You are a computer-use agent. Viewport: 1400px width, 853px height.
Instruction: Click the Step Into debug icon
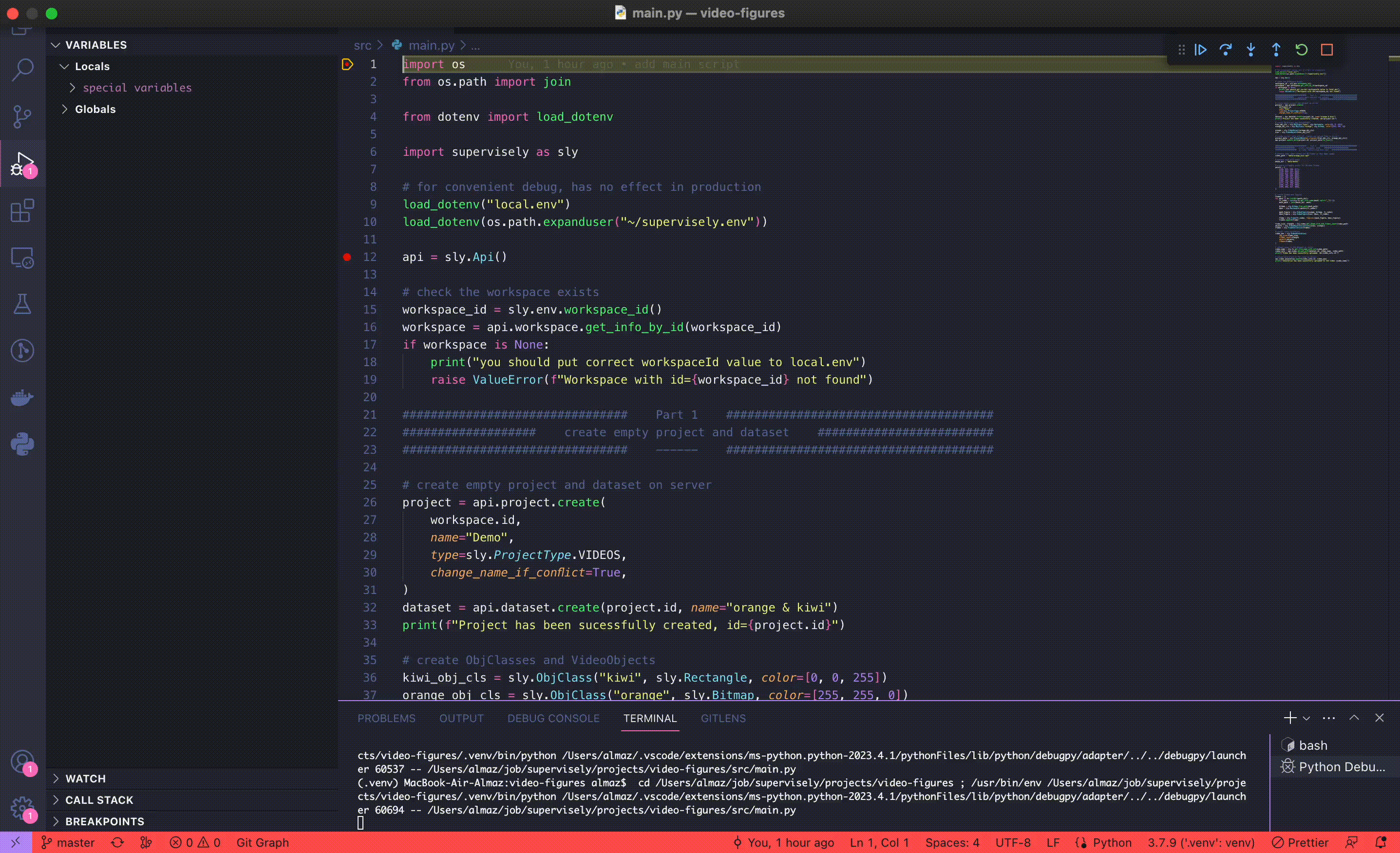[x=1250, y=50]
